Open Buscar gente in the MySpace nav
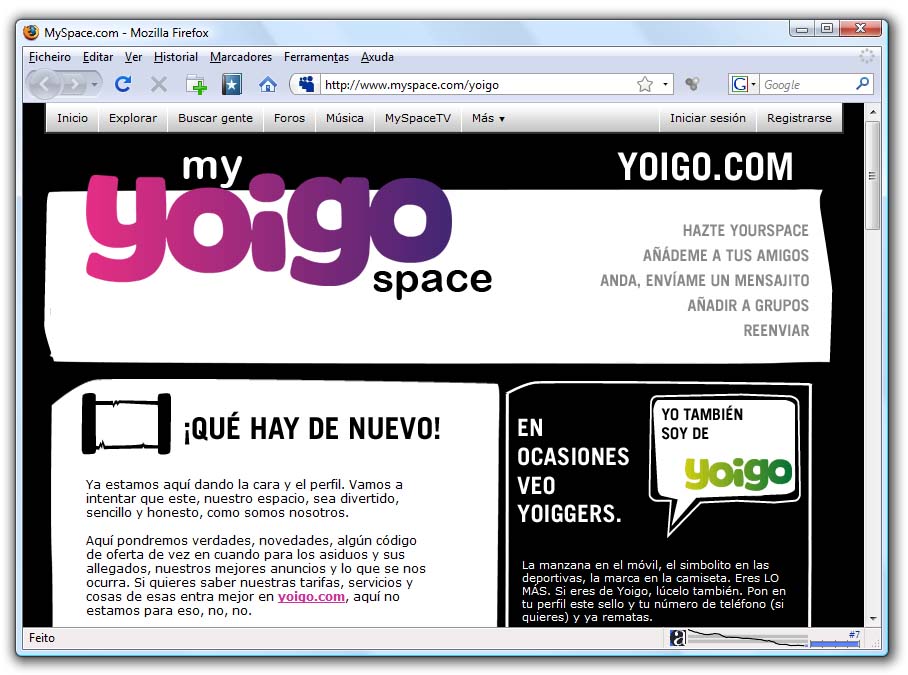Screen dimensions: 908x675 (x=215, y=118)
